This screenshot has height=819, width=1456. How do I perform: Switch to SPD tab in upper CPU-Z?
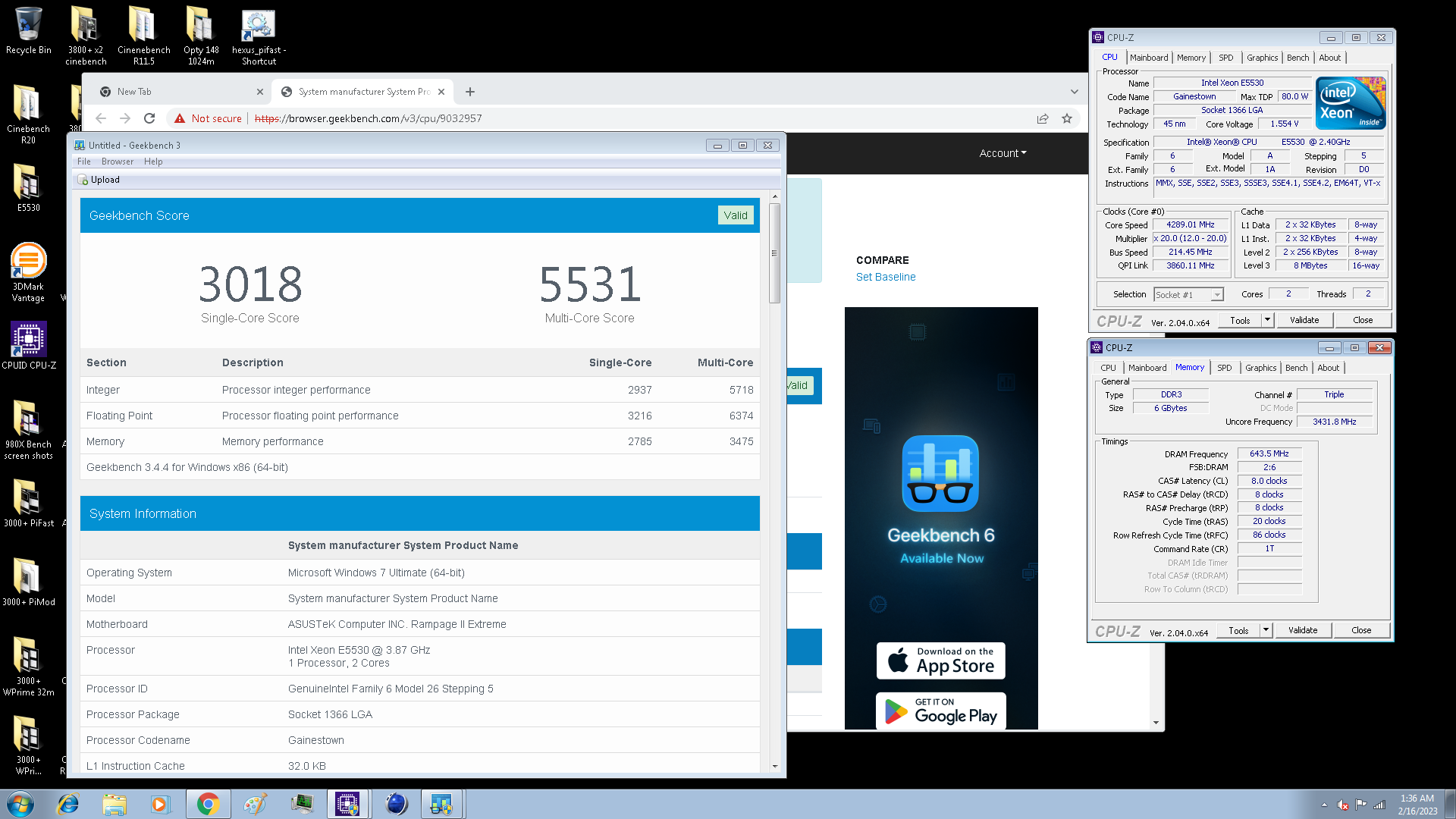pyautogui.click(x=1225, y=58)
